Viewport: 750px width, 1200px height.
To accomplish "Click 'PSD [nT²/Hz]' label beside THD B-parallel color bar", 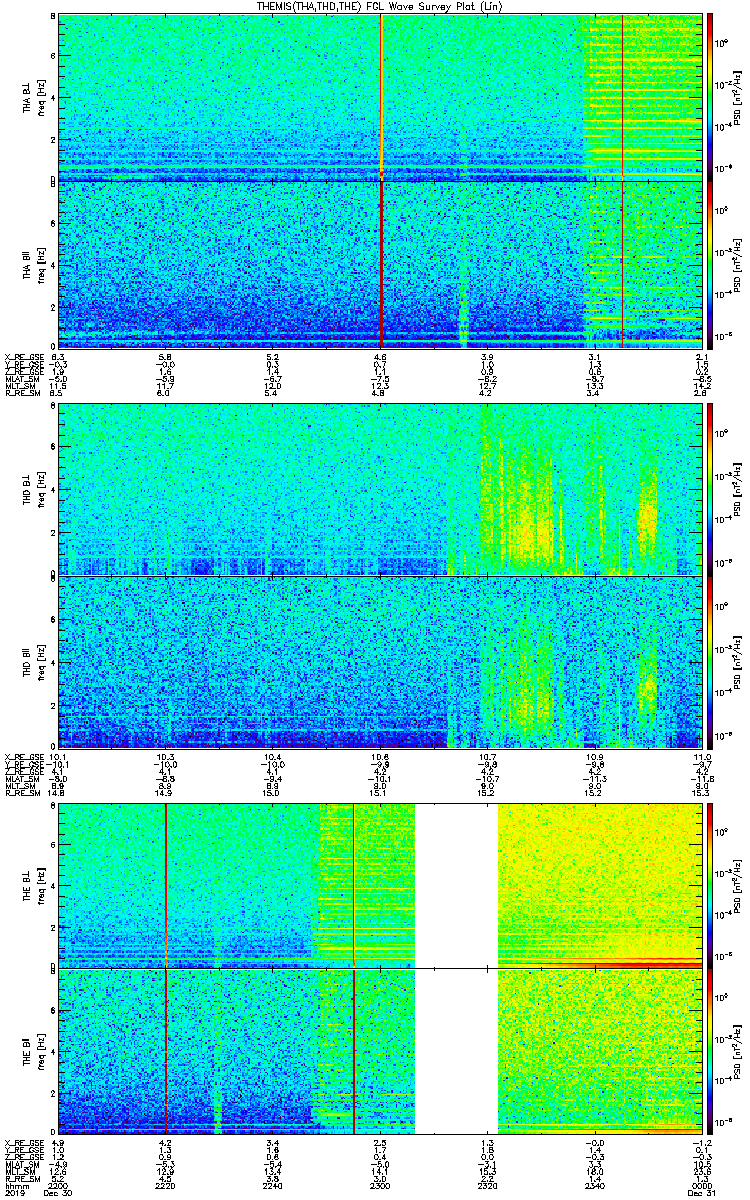I will [738, 662].
